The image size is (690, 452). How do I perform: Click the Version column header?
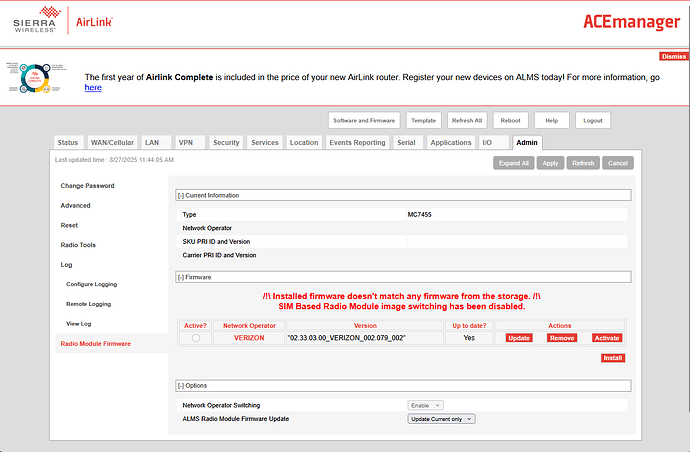tap(365, 326)
